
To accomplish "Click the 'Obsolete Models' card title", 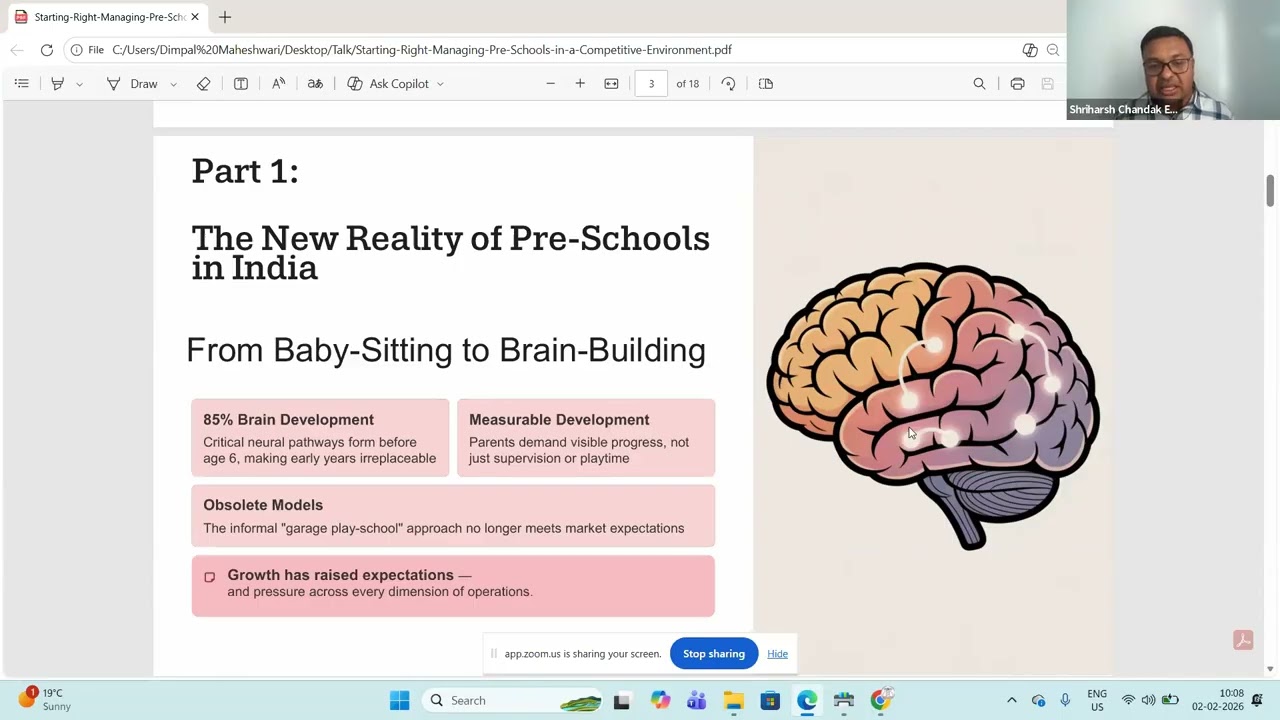I will (x=263, y=505).
